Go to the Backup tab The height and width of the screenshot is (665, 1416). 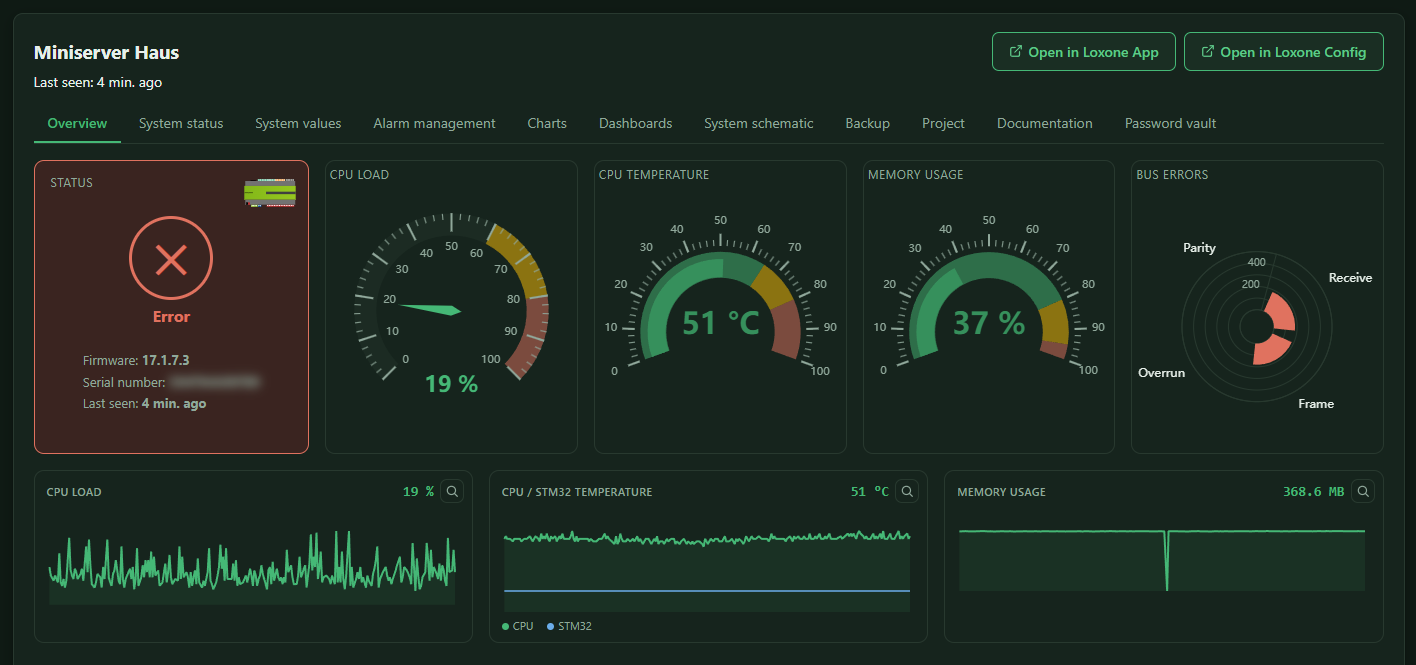867,123
